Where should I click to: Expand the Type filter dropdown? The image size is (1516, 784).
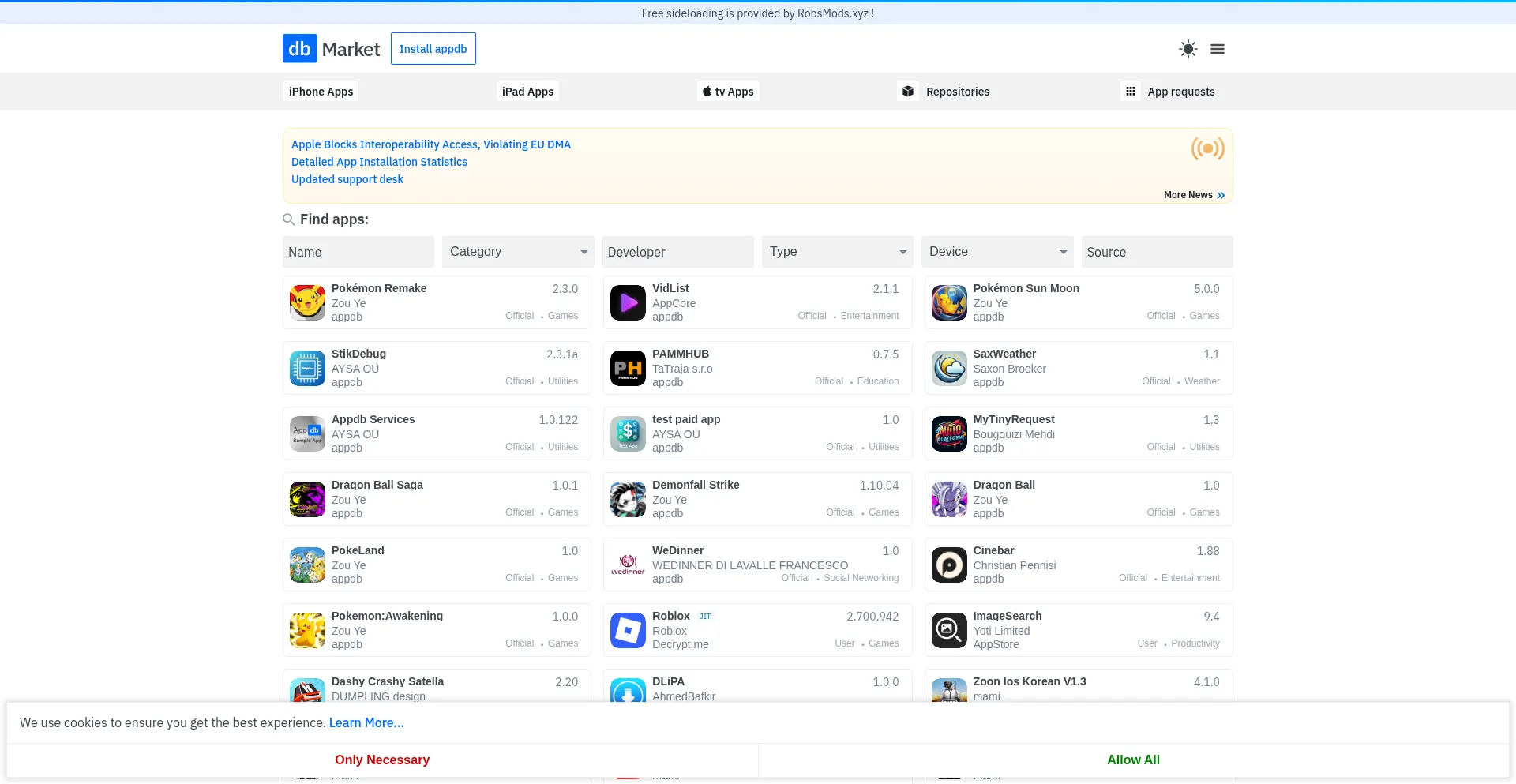(837, 252)
